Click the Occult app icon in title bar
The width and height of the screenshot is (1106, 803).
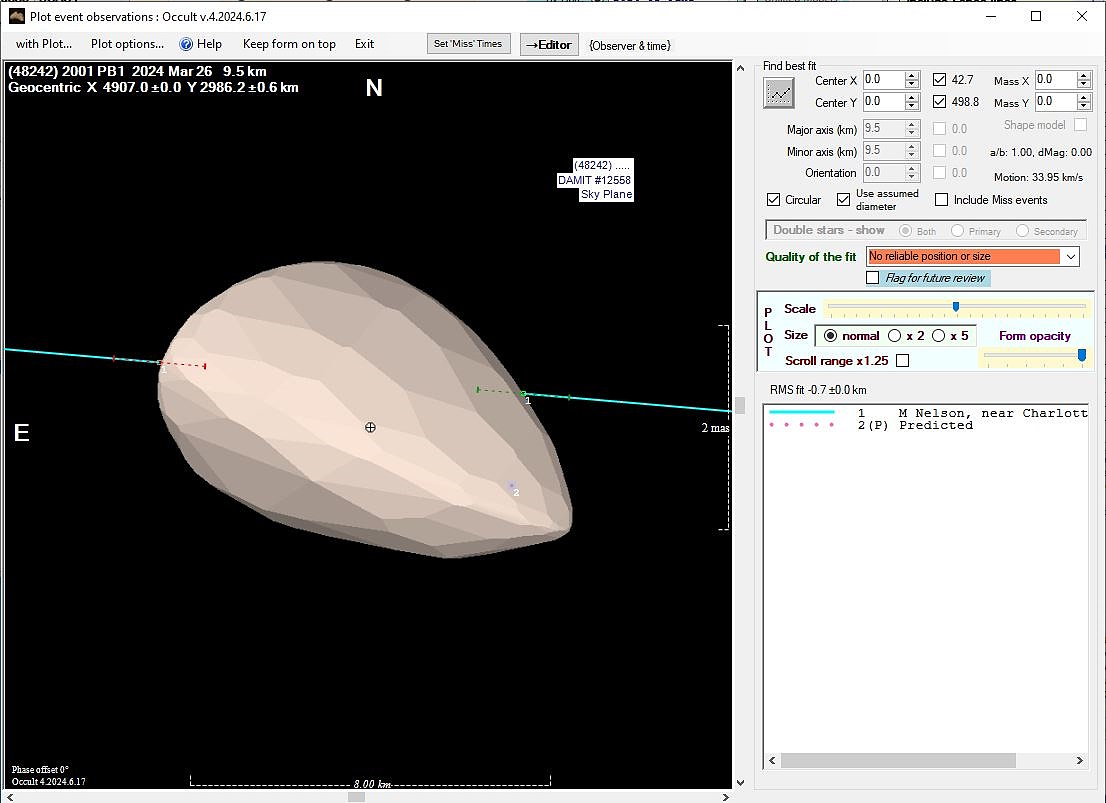coord(17,16)
